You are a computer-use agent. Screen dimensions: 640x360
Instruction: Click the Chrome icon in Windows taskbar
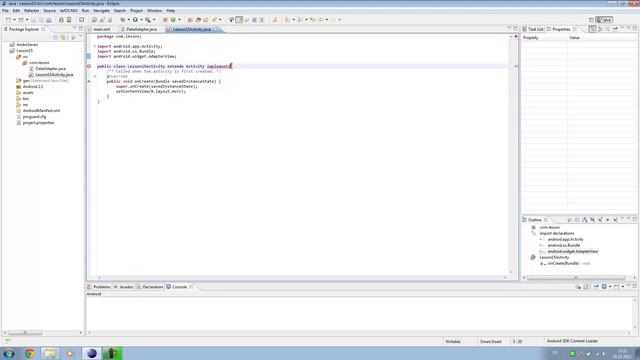[x=29, y=353]
